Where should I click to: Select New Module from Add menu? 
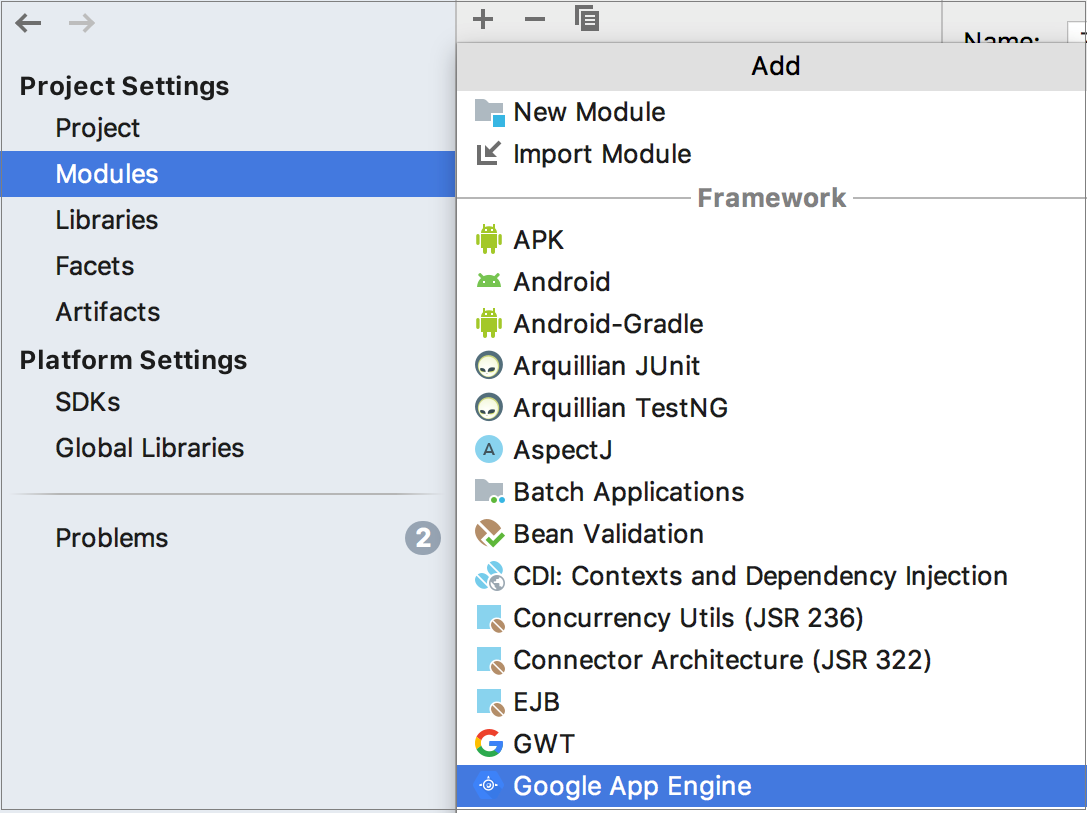coord(589,112)
